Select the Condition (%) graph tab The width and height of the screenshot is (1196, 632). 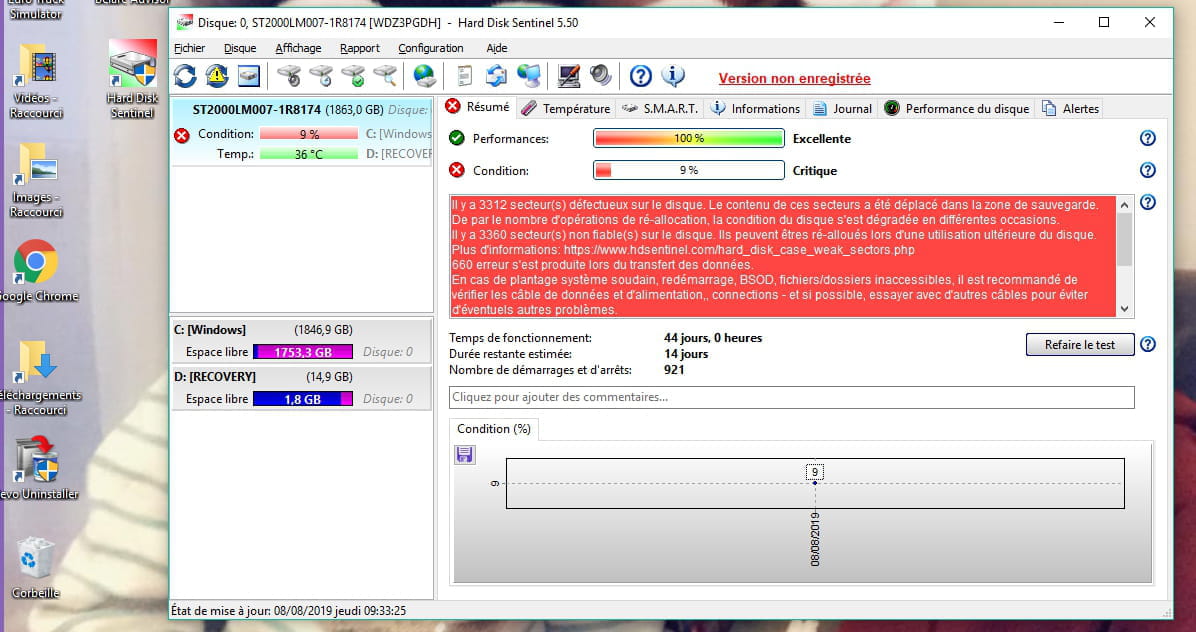click(494, 429)
